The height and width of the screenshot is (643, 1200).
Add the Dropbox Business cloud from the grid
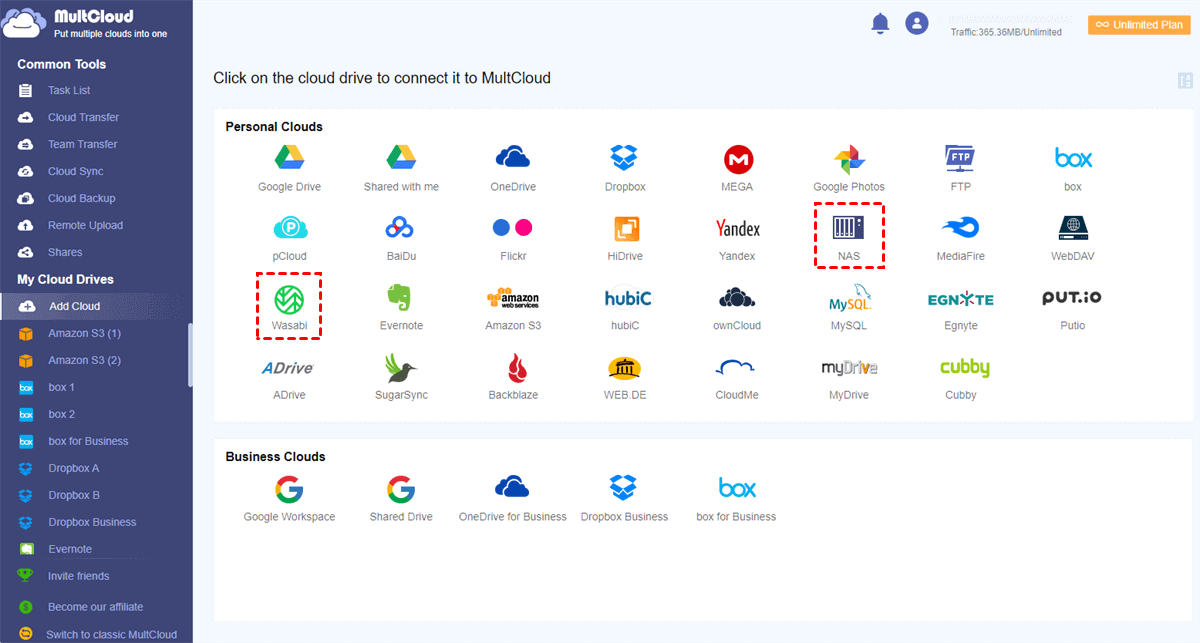click(x=625, y=488)
